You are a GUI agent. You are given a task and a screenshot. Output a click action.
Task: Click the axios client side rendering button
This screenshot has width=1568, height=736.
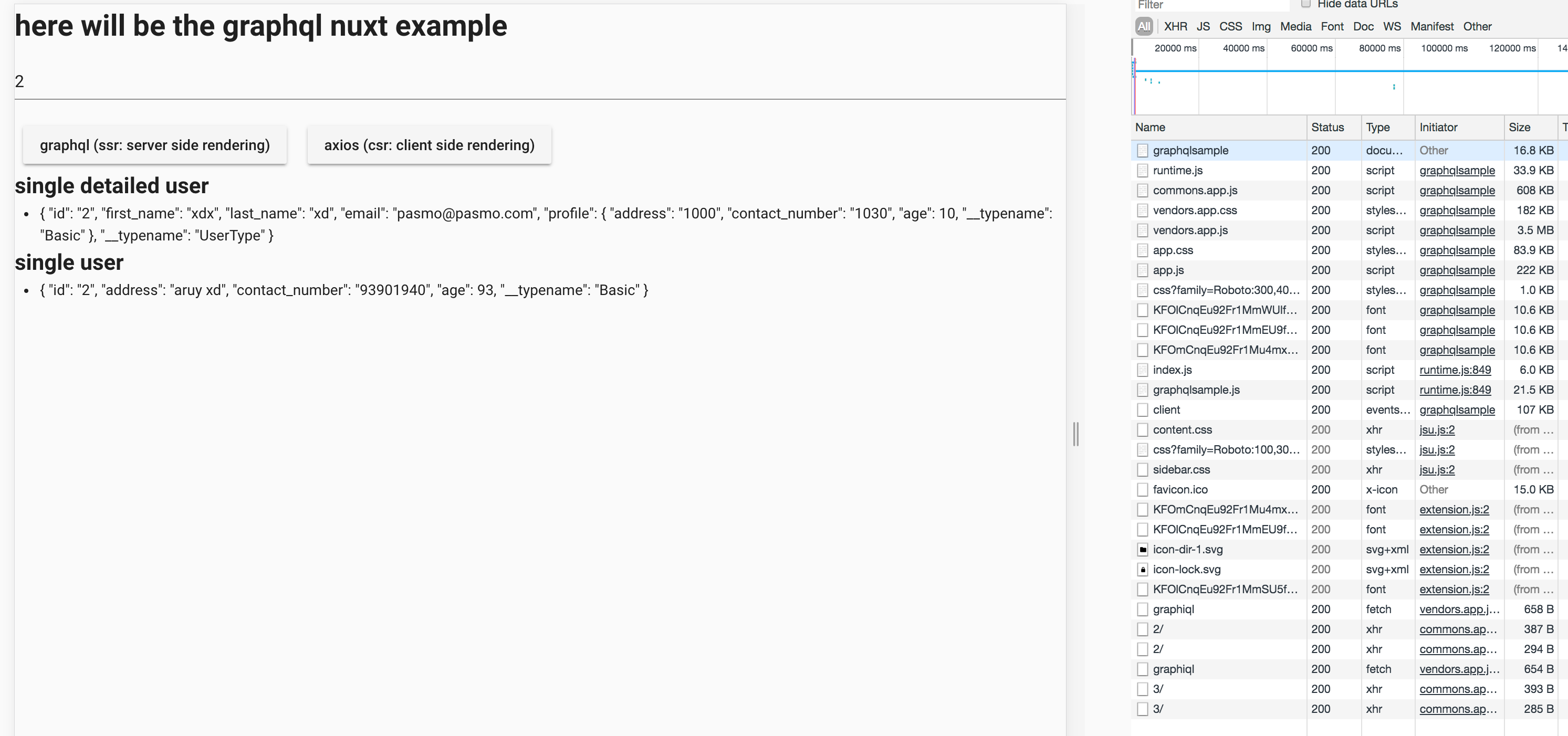point(428,145)
